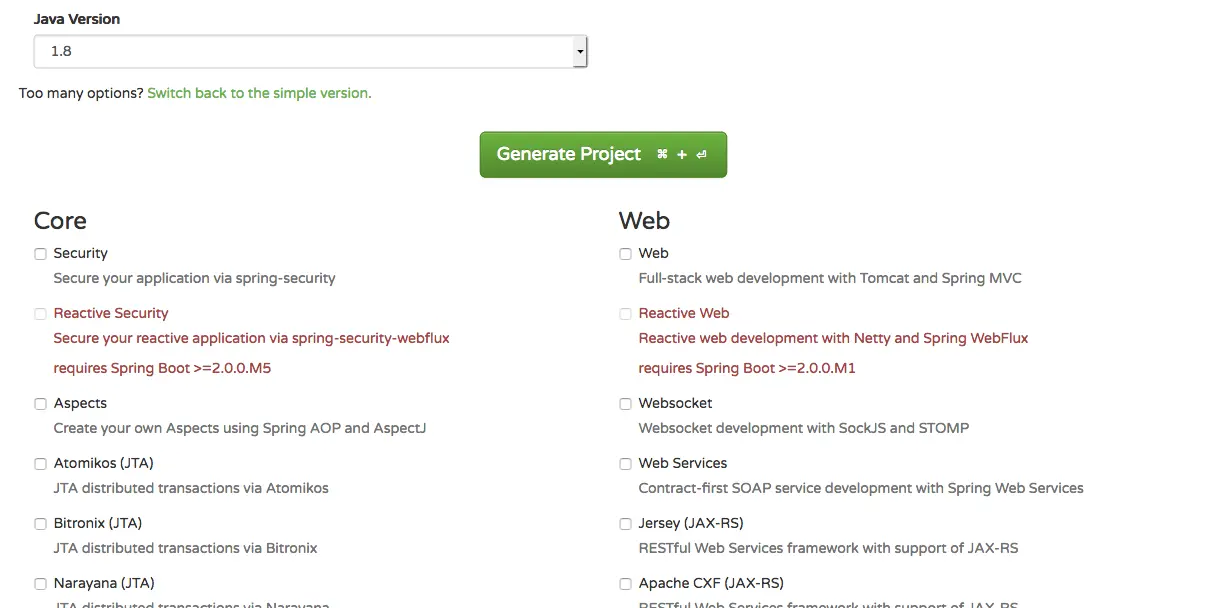1216x608 pixels.
Task: Select the Web Services checkbox
Action: click(x=626, y=464)
